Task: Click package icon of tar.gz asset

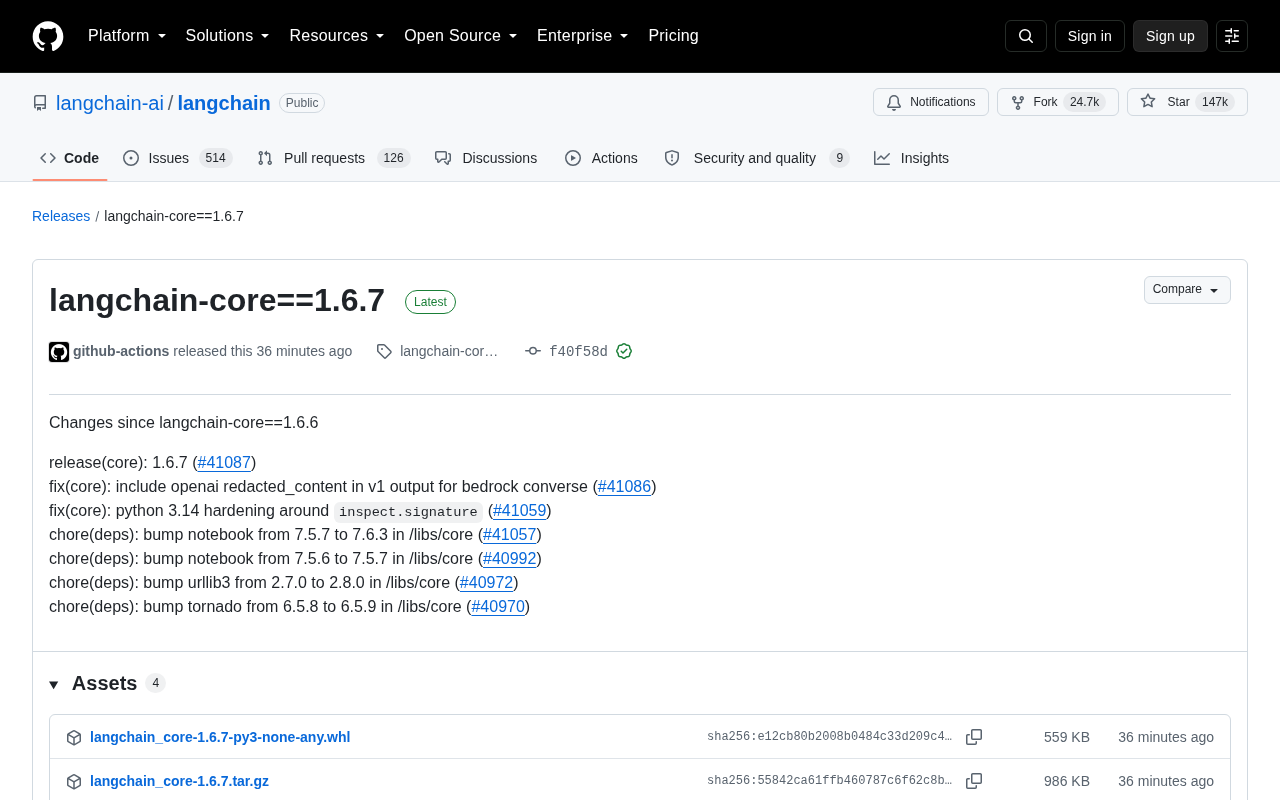Action: [x=74, y=782]
